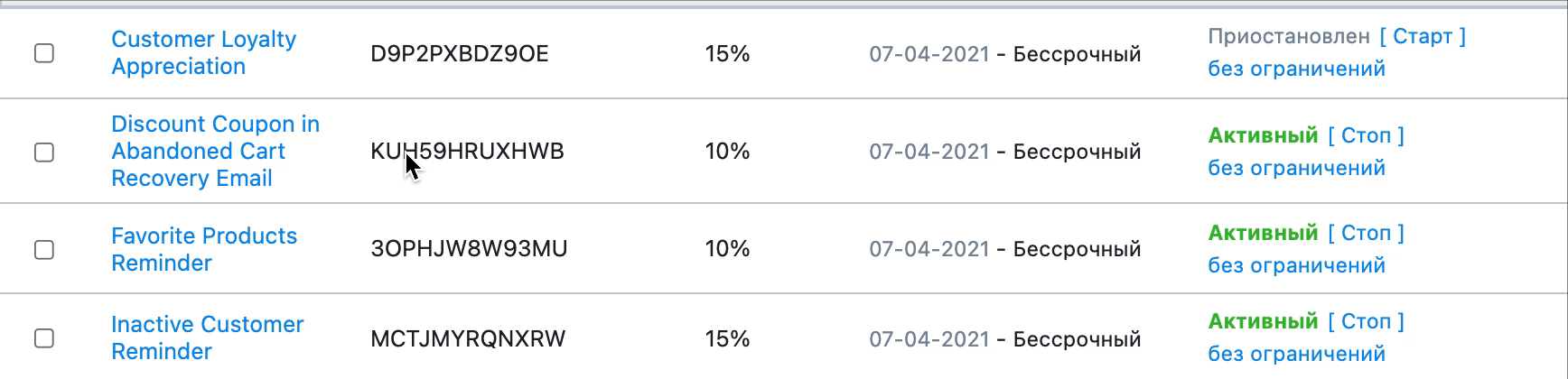The width and height of the screenshot is (1568, 379).
Task: Click Старт for the paused loyalty coupon
Action: [1423, 36]
